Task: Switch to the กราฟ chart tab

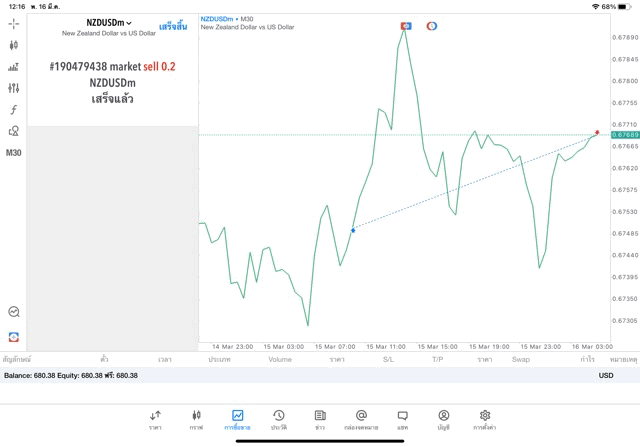Action: (x=196, y=420)
